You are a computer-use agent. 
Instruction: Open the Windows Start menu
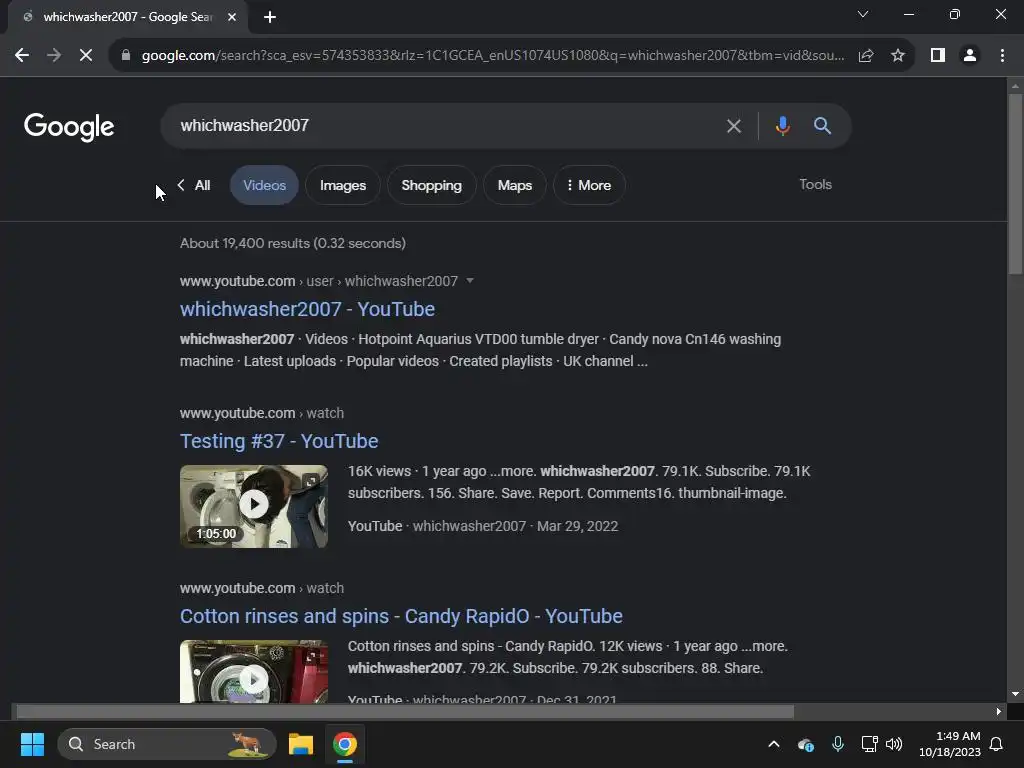click(x=32, y=744)
